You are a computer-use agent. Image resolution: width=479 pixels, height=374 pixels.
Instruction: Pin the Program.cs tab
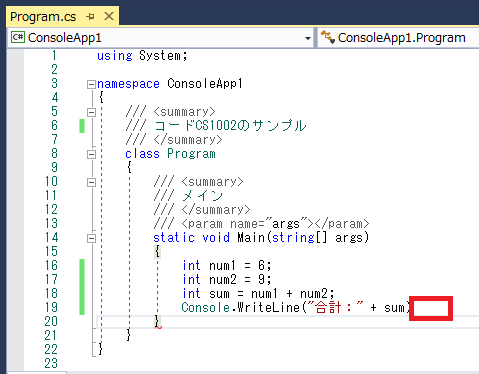pyautogui.click(x=90, y=16)
